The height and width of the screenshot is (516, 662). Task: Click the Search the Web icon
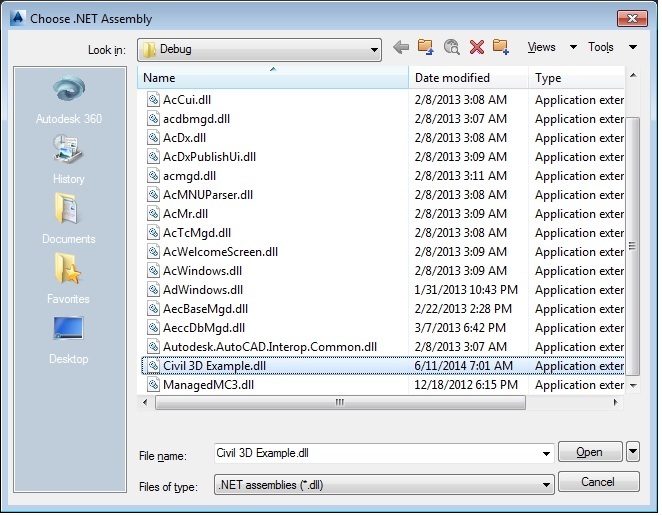tap(451, 47)
